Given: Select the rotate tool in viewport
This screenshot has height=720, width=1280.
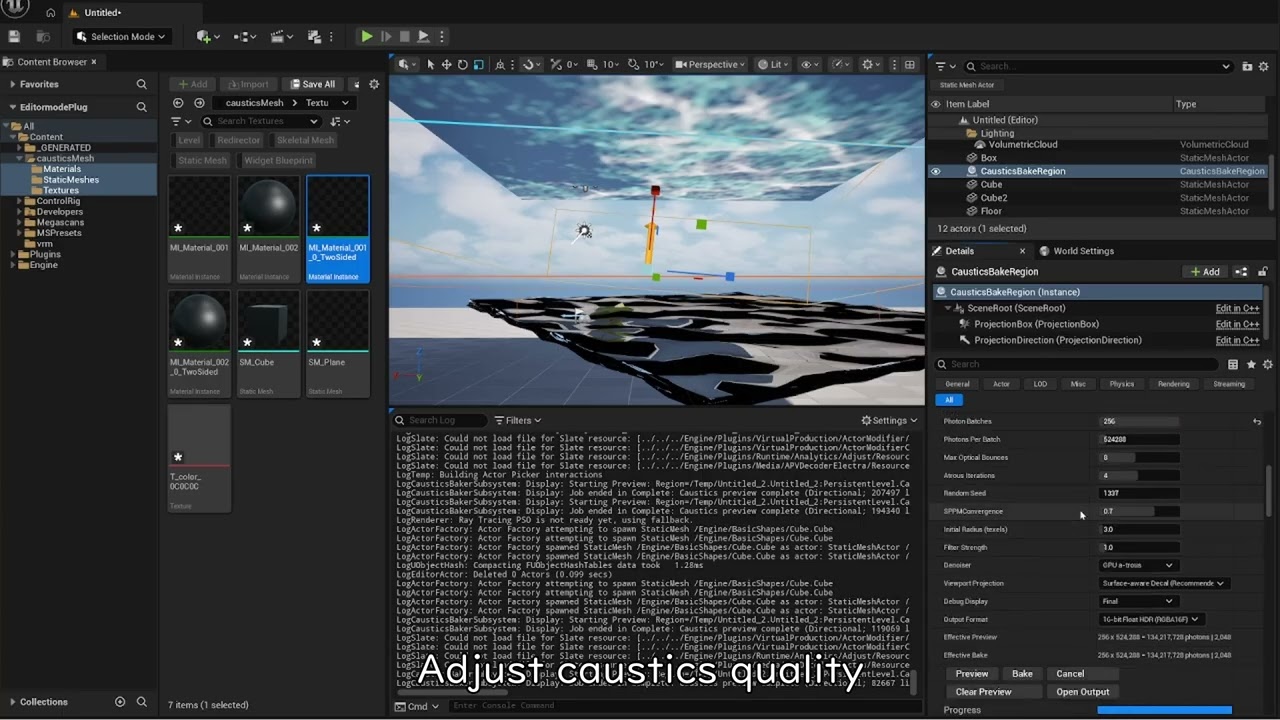Looking at the screenshot, I should [x=462, y=65].
